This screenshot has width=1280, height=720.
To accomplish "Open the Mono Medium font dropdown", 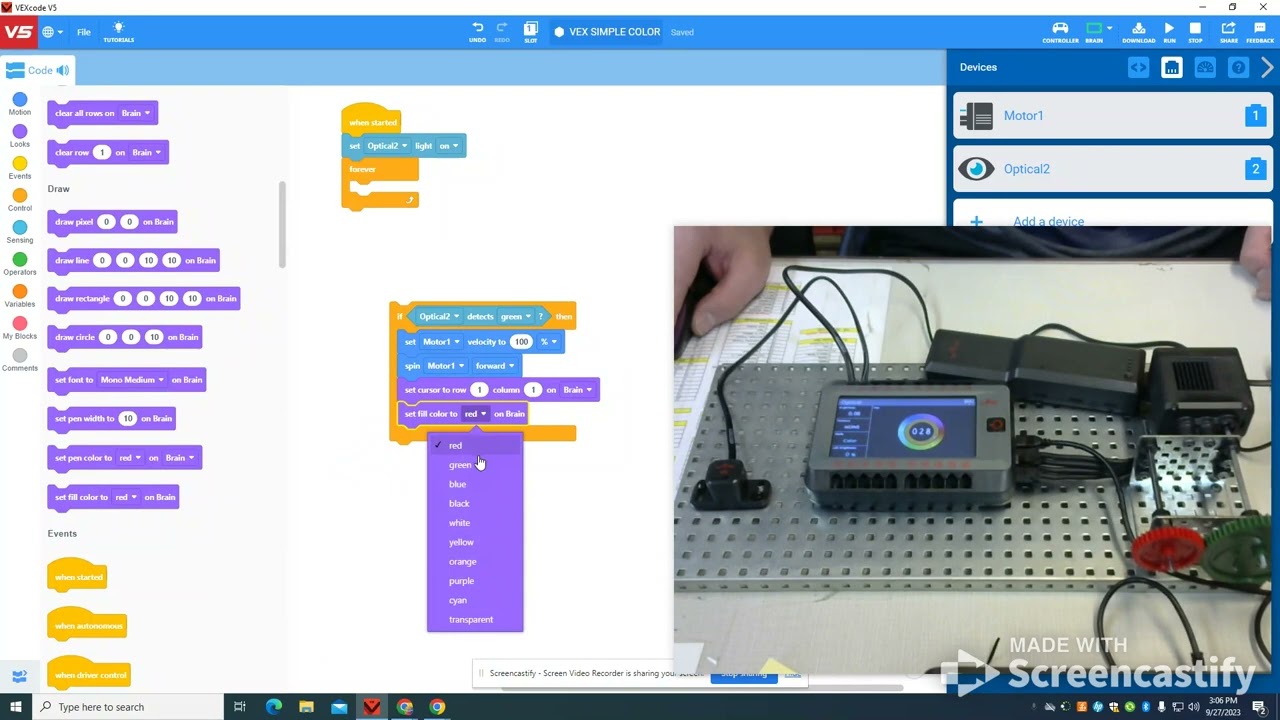I will [x=132, y=380].
